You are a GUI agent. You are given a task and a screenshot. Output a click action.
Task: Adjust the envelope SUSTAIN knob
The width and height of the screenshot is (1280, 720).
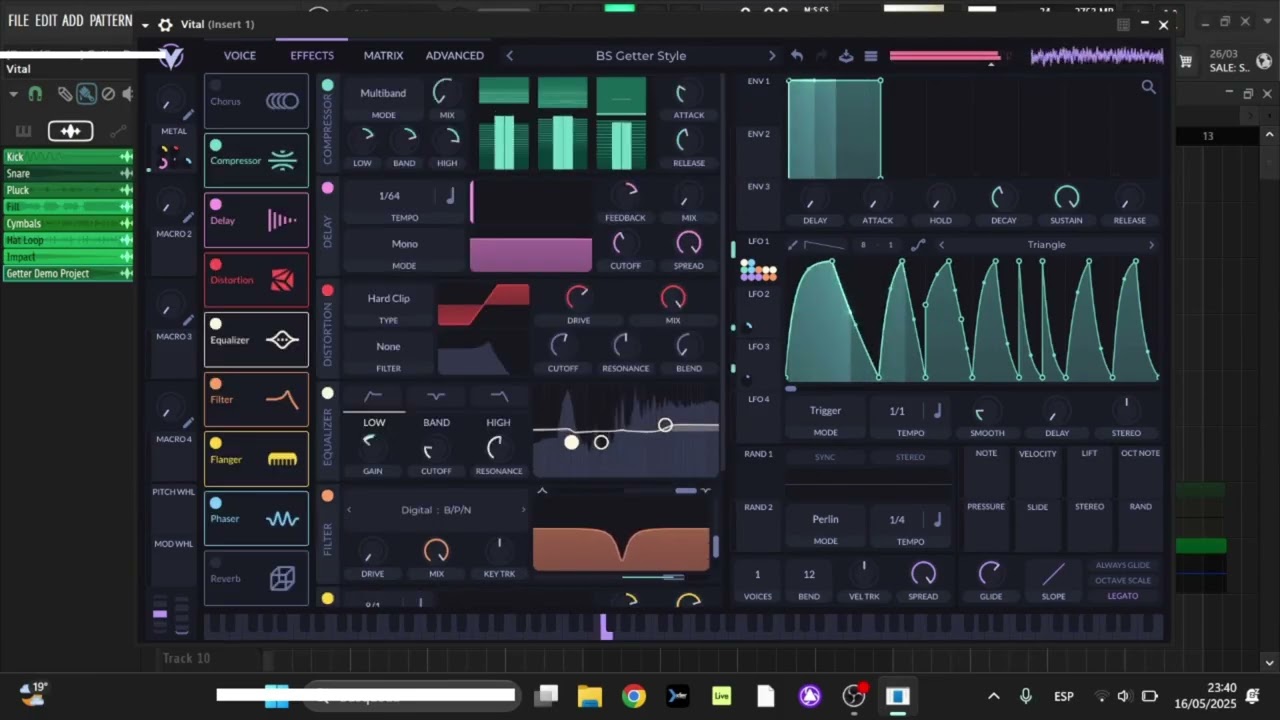tap(1066, 198)
